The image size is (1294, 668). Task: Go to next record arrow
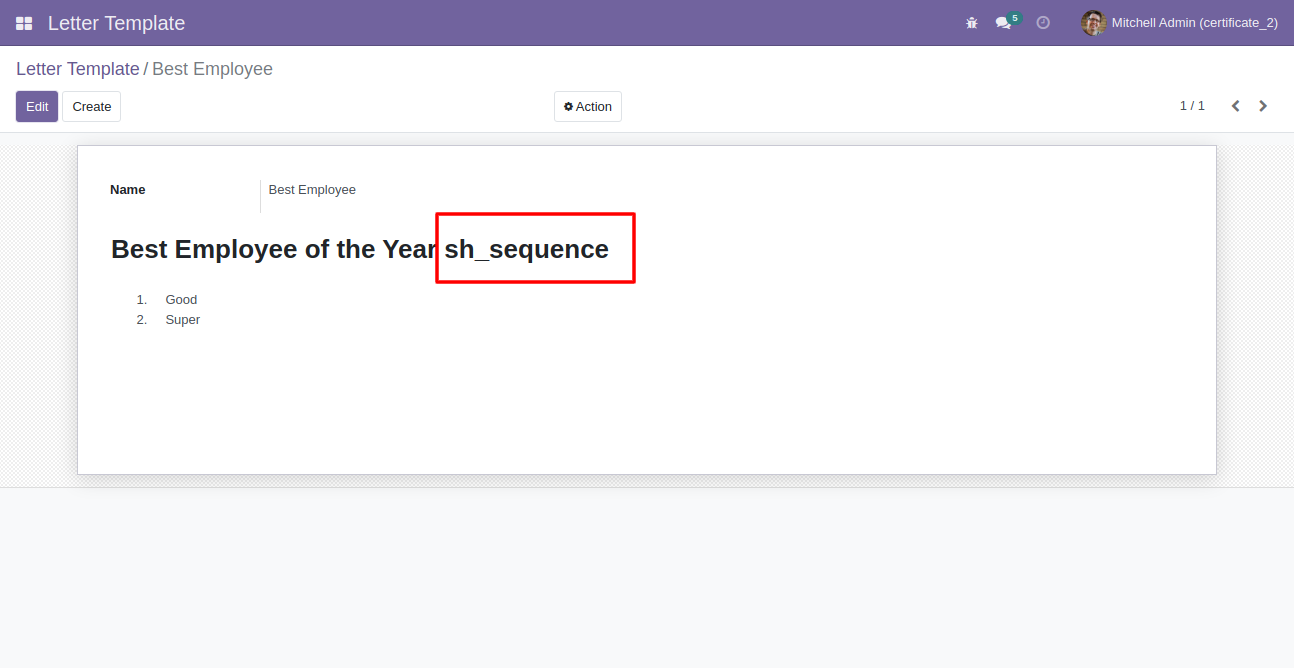1263,106
